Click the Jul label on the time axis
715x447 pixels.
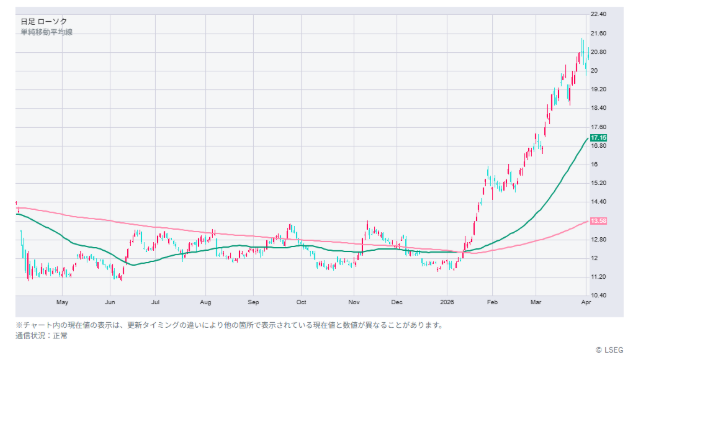pyautogui.click(x=156, y=301)
